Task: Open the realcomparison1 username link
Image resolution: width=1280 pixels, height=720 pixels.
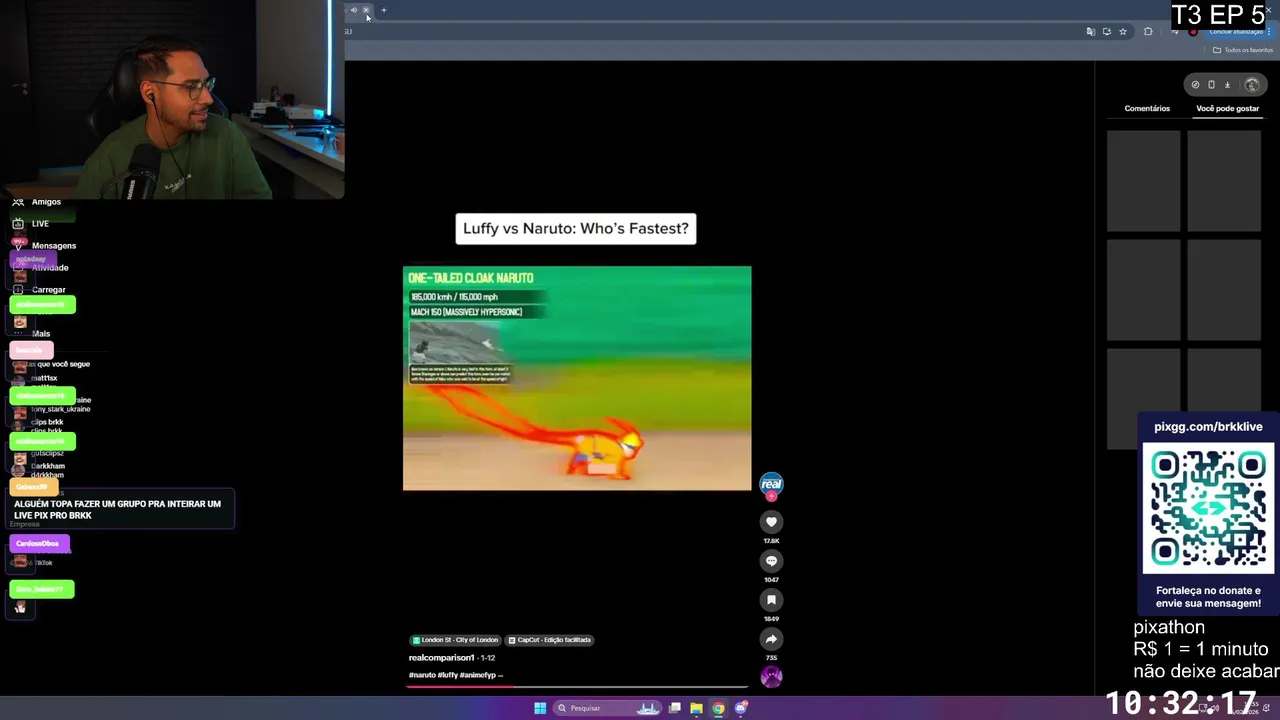Action: [x=441, y=658]
